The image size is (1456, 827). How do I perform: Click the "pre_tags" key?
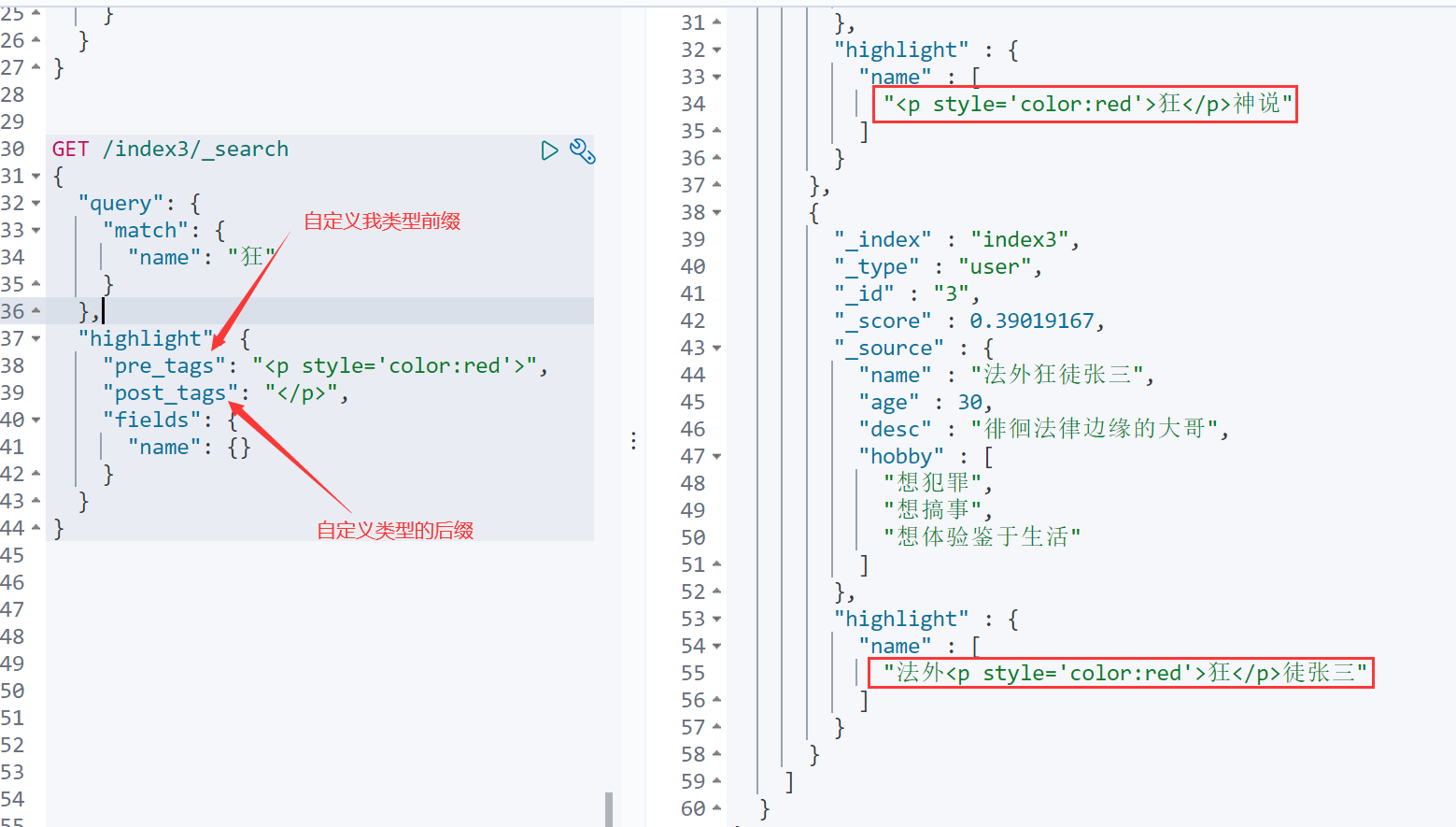(x=164, y=366)
